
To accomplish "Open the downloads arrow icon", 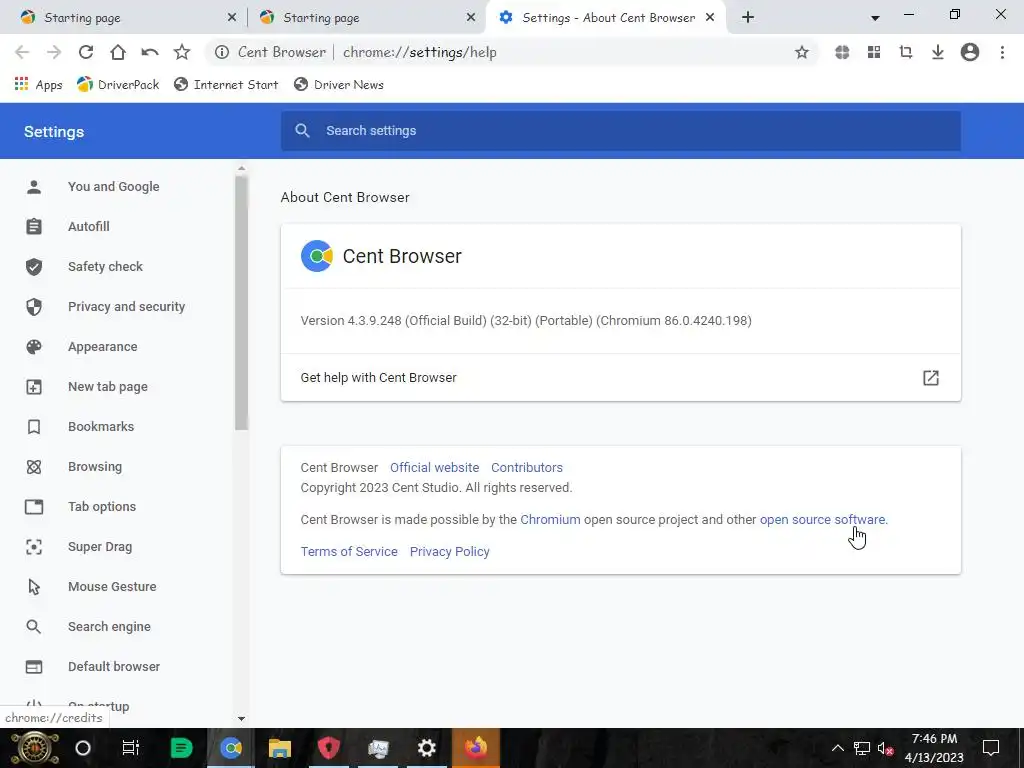I will point(938,52).
